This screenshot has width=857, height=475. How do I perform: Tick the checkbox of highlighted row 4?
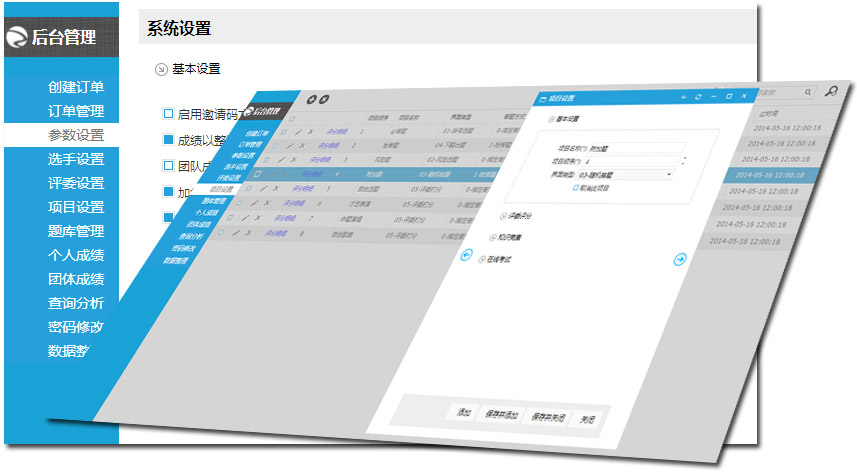point(257,174)
